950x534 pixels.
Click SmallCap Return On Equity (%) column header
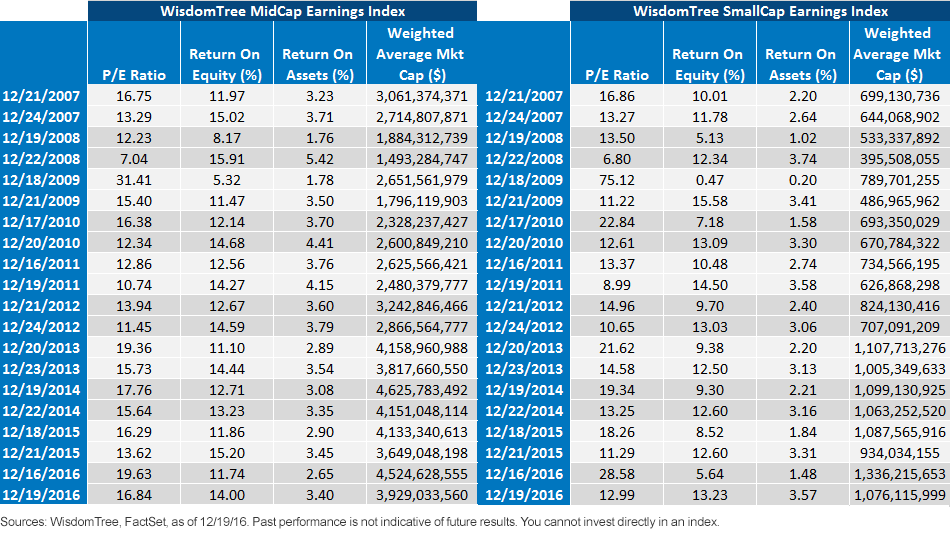pos(709,64)
